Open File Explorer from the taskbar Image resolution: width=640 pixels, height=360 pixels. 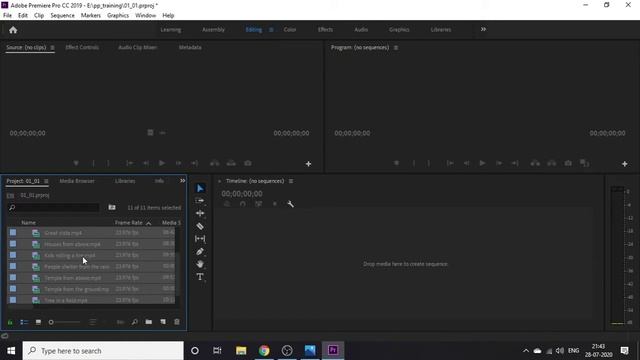tap(241, 351)
